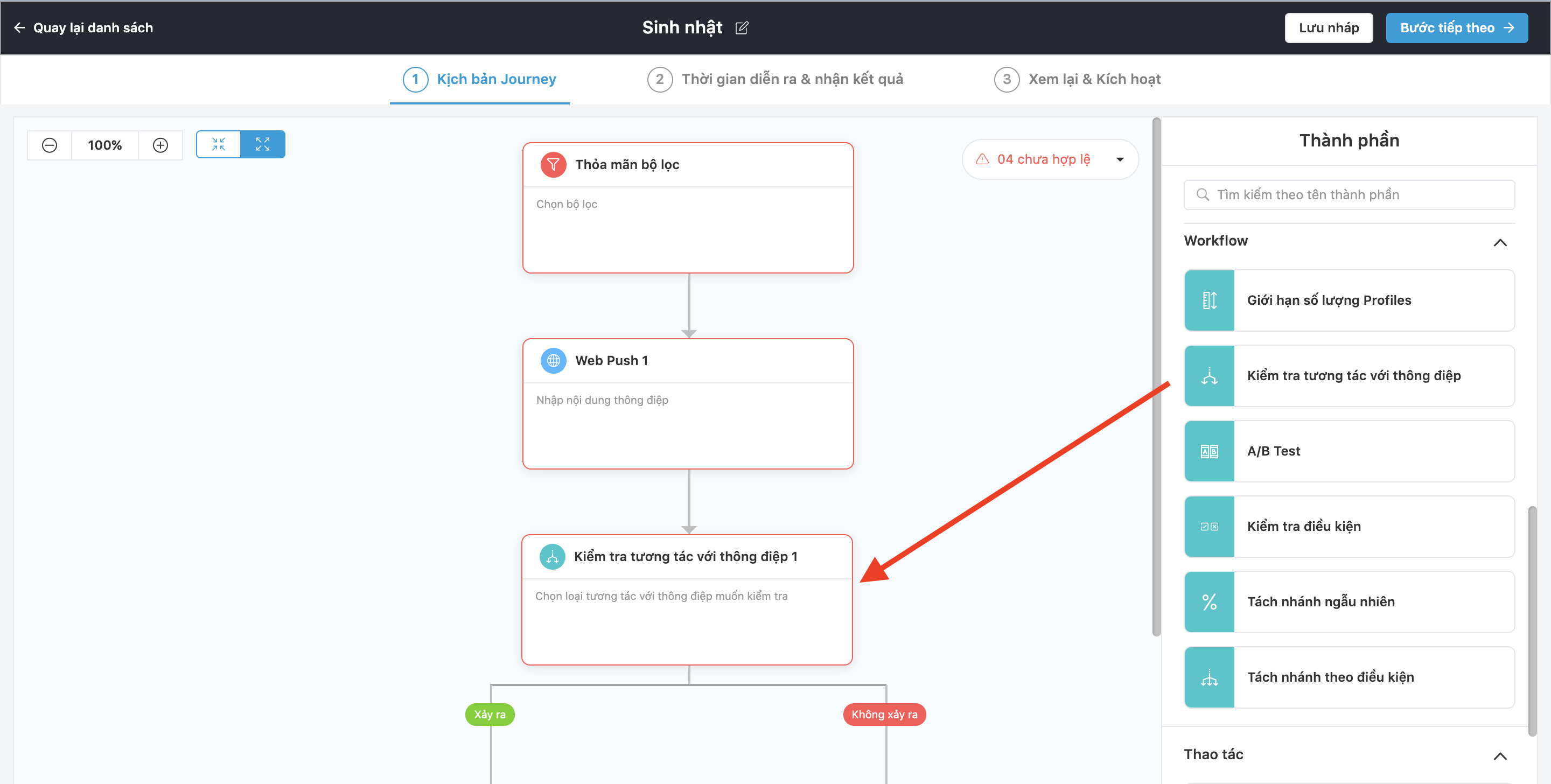Collapse the Workflow section
Screen dimensions: 1551x784
point(1500,243)
